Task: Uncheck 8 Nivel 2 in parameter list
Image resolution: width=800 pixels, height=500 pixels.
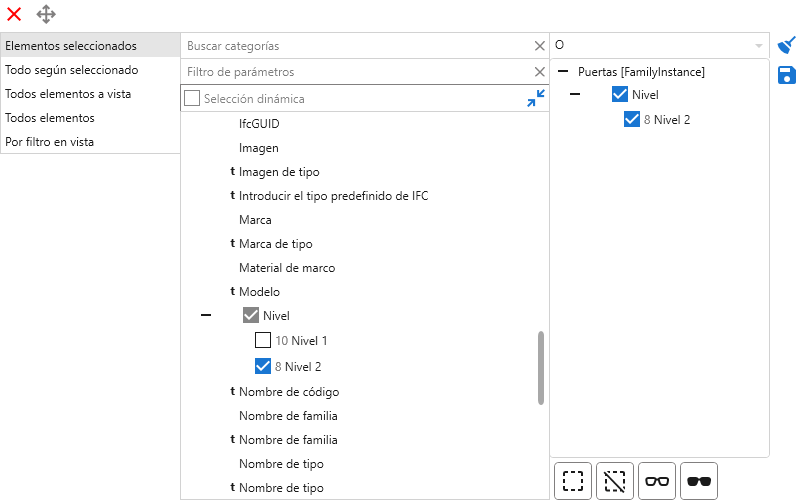Action: [263, 366]
